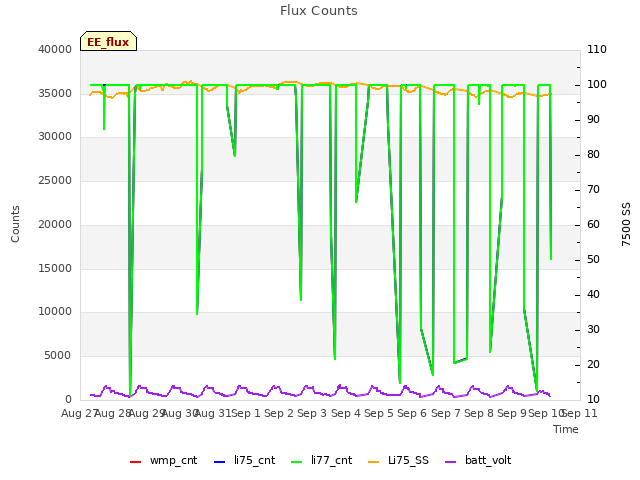Click the Sep 6 date tick
The width and height of the screenshot is (640, 480).
click(x=412, y=413)
